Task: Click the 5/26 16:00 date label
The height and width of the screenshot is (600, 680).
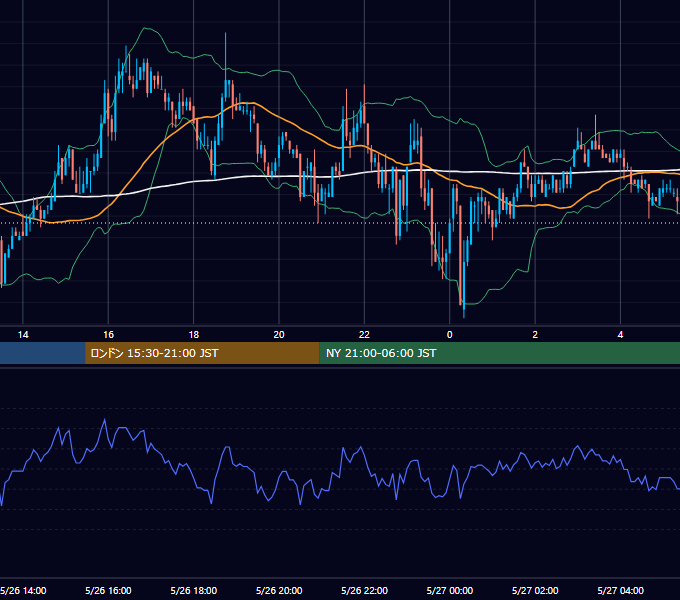Action: pos(108,590)
